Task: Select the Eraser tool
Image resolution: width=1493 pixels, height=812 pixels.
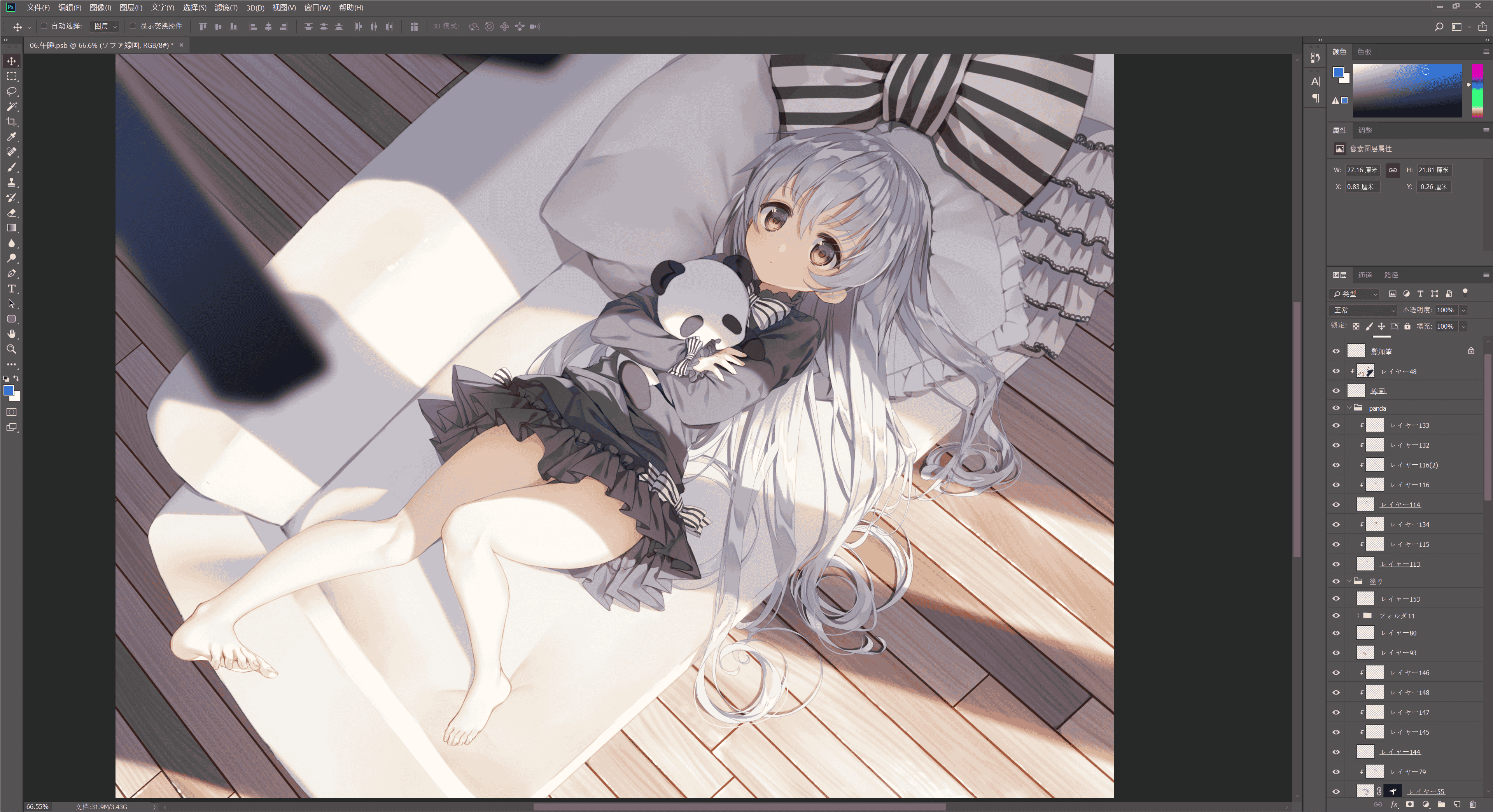Action: (x=12, y=213)
